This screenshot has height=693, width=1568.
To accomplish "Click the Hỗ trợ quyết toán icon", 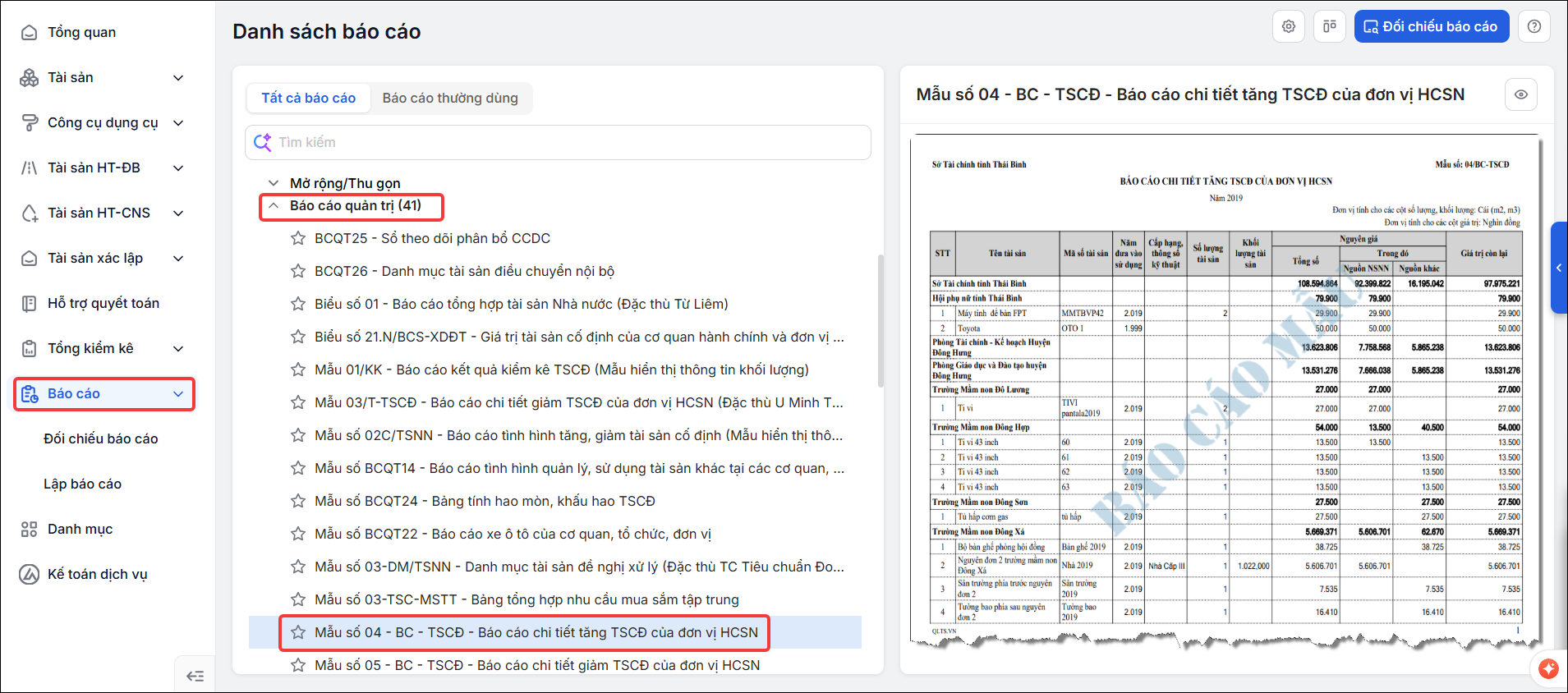I will tap(30, 304).
